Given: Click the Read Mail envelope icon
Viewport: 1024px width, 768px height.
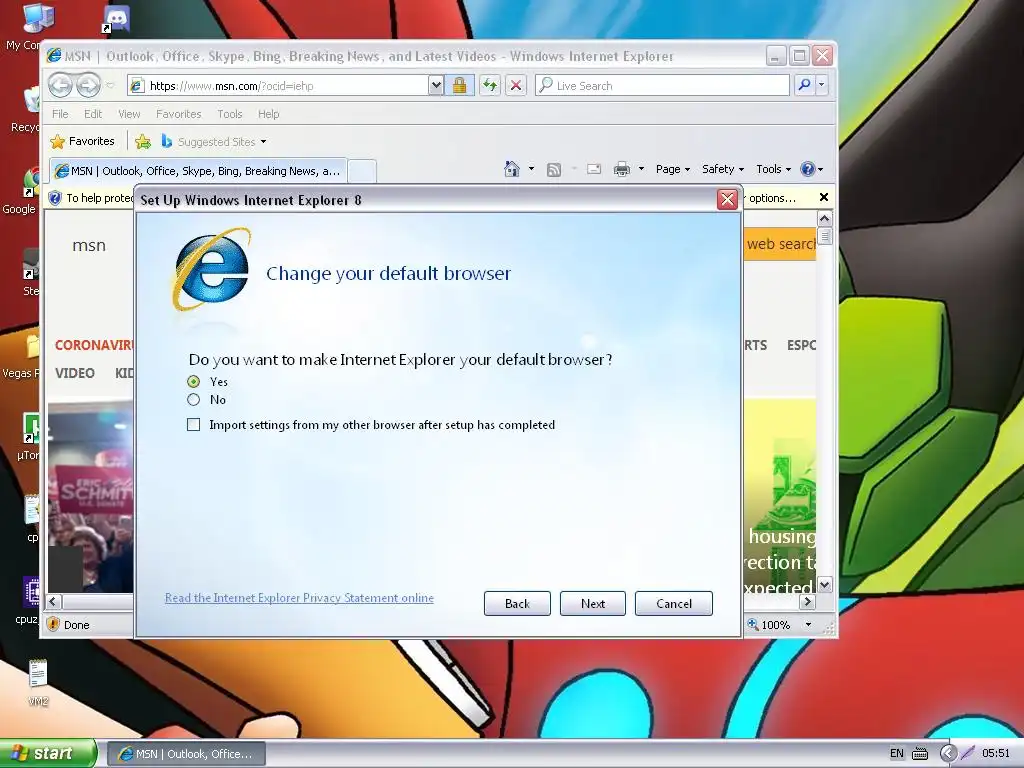Looking at the screenshot, I should pyautogui.click(x=594, y=169).
